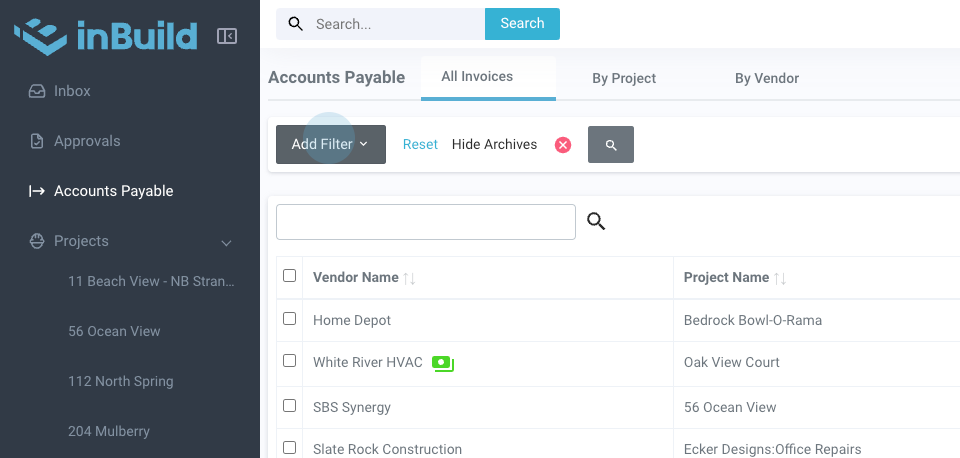Toggle the select-all invoices checkbox

click(290, 276)
